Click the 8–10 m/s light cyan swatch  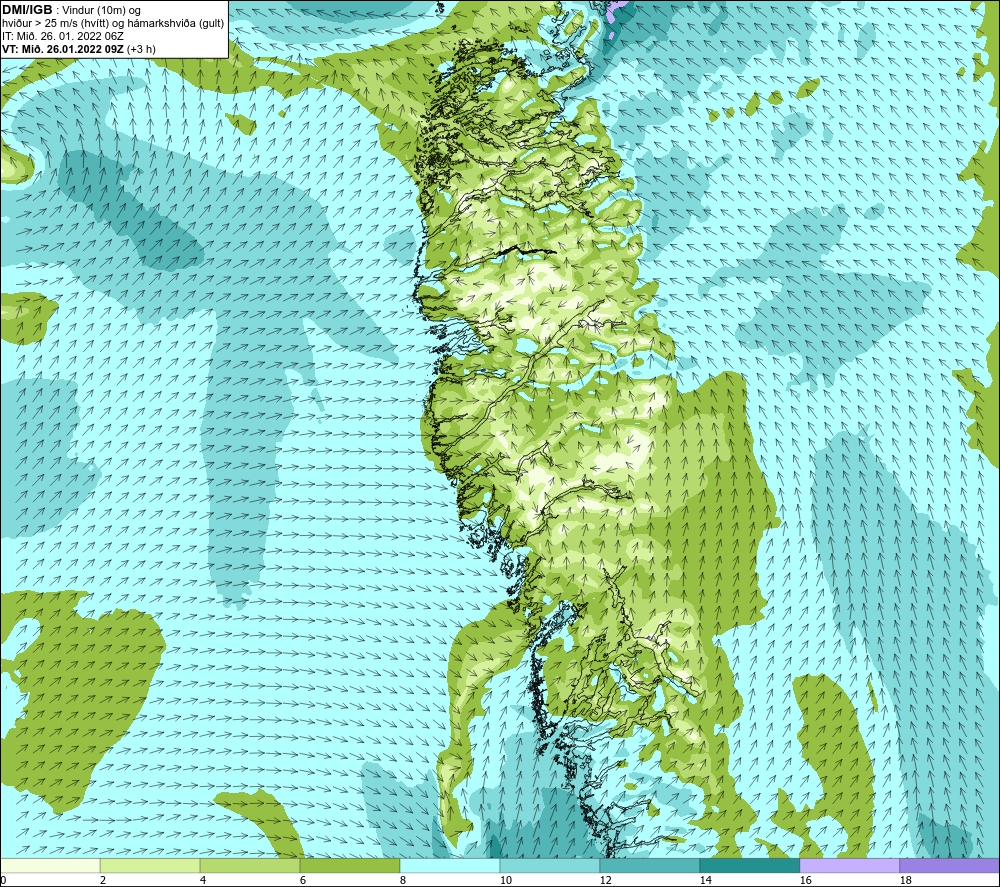(450, 865)
